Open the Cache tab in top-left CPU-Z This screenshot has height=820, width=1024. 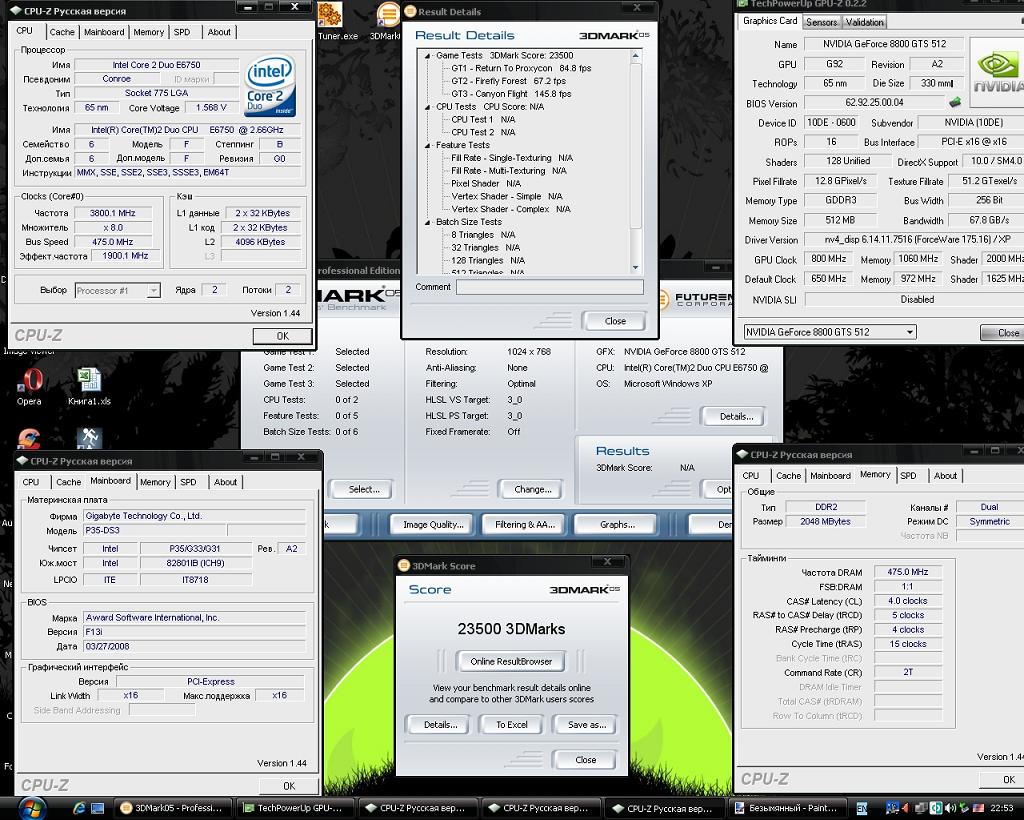pyautogui.click(x=62, y=32)
